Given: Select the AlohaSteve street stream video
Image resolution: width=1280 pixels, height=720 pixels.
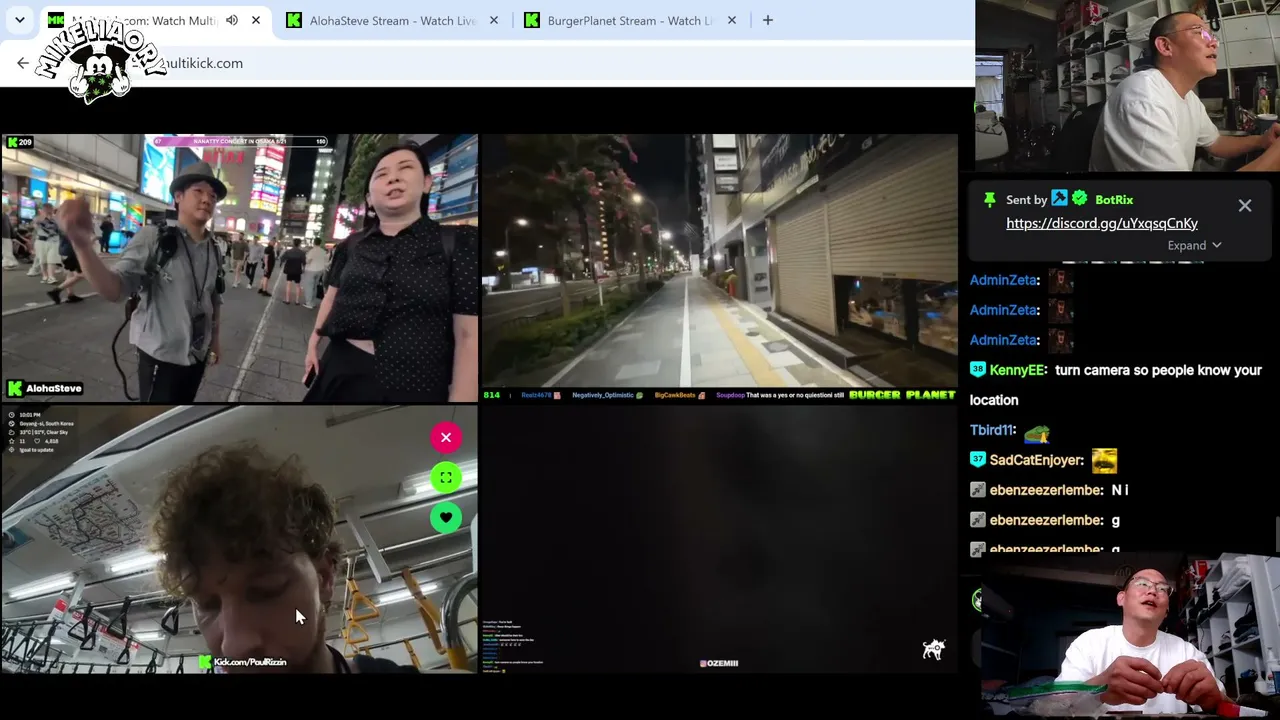Looking at the screenshot, I should point(239,268).
